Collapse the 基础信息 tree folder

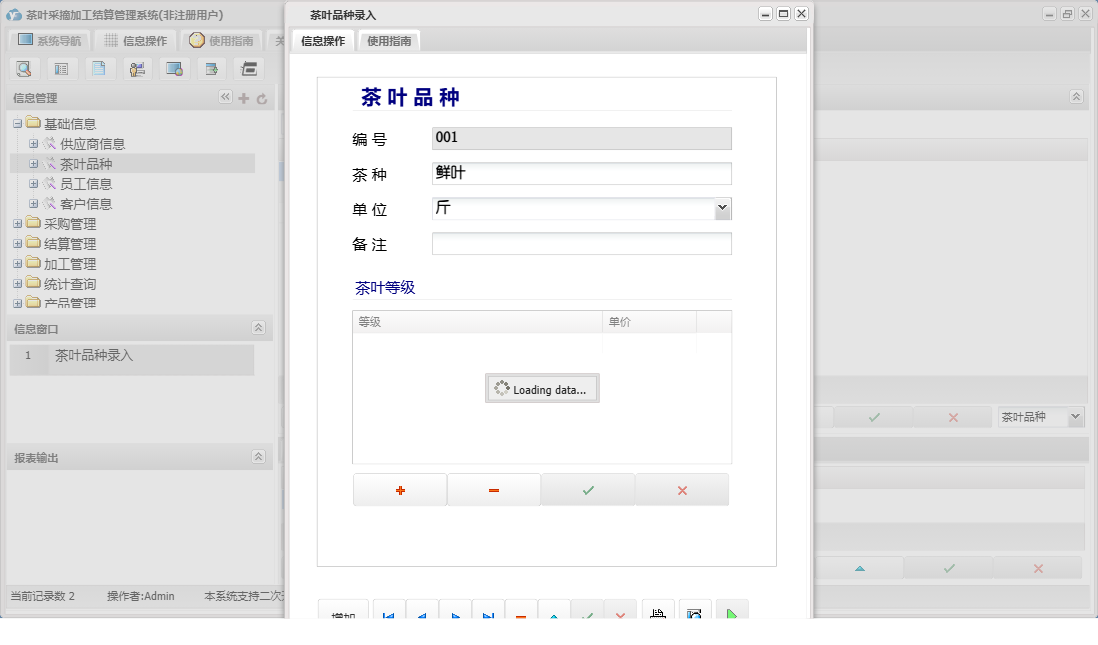(18, 124)
